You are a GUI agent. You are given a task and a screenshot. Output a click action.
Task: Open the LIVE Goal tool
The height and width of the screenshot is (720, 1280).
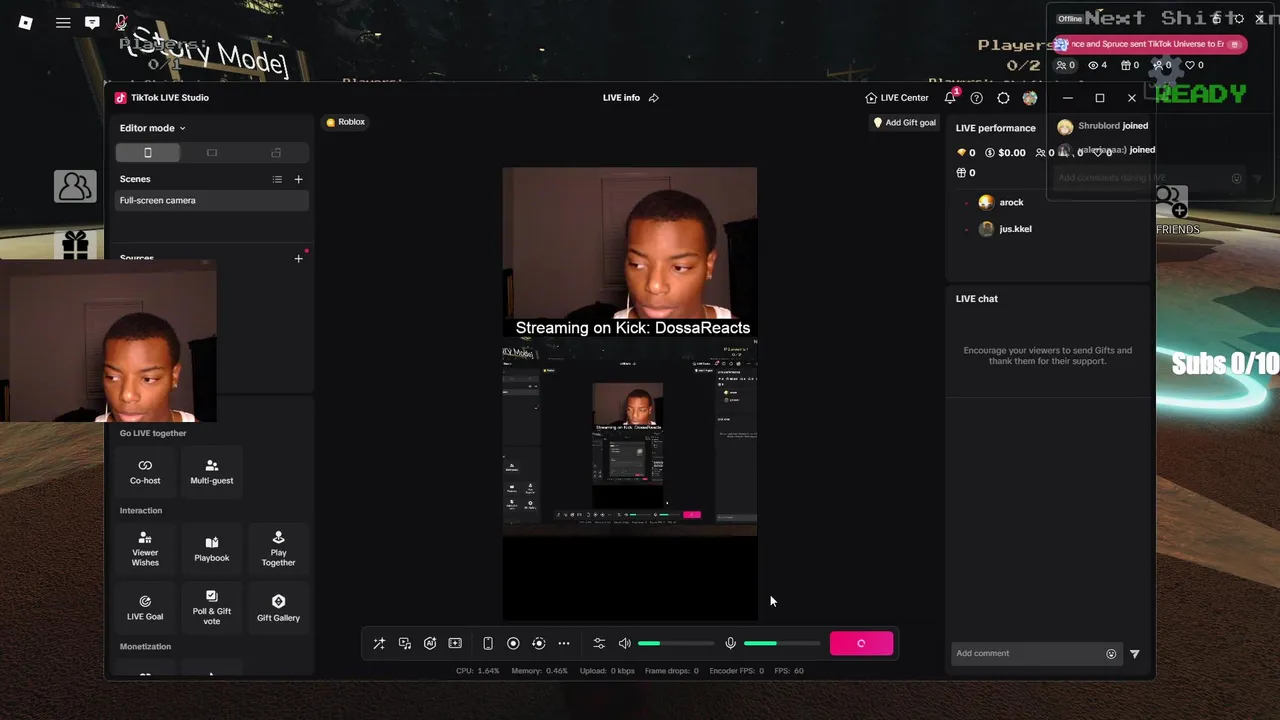[x=145, y=608]
